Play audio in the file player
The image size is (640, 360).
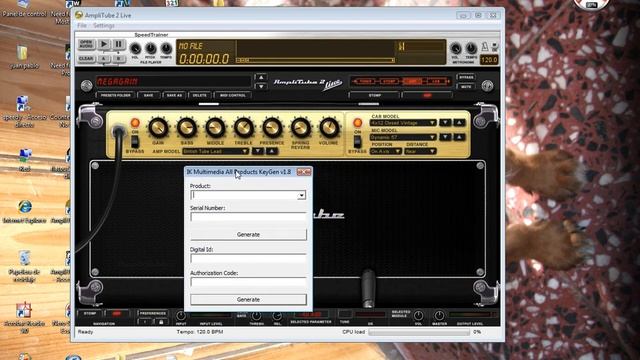pos(104,44)
